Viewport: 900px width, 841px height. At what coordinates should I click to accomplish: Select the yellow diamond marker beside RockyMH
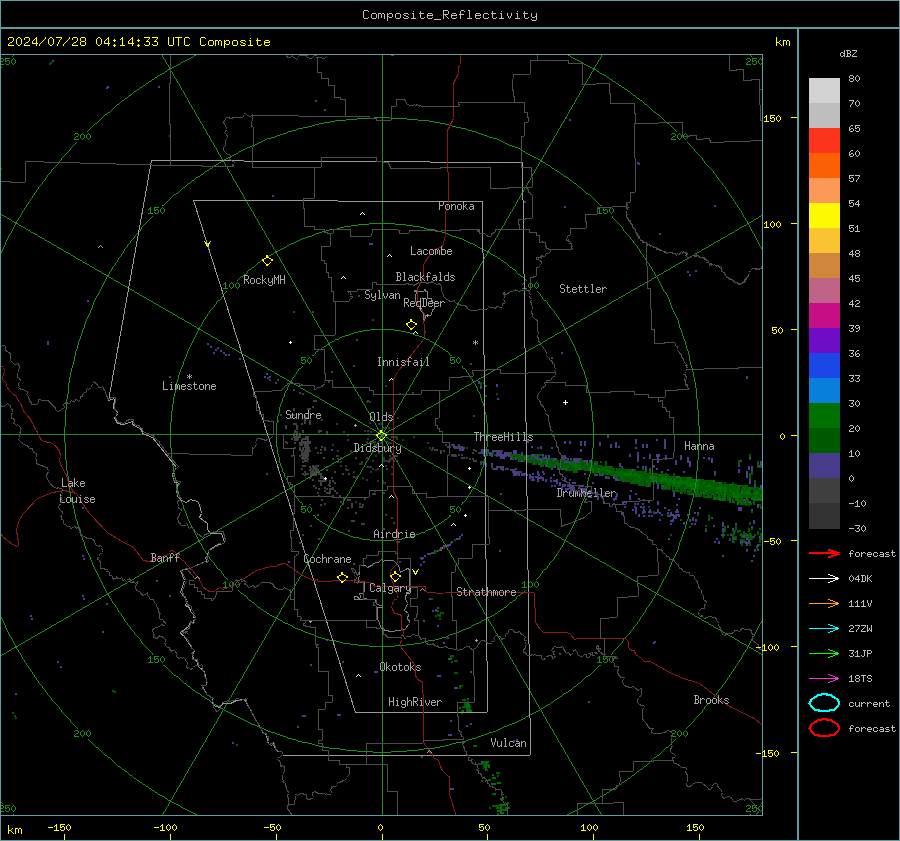[x=267, y=261]
